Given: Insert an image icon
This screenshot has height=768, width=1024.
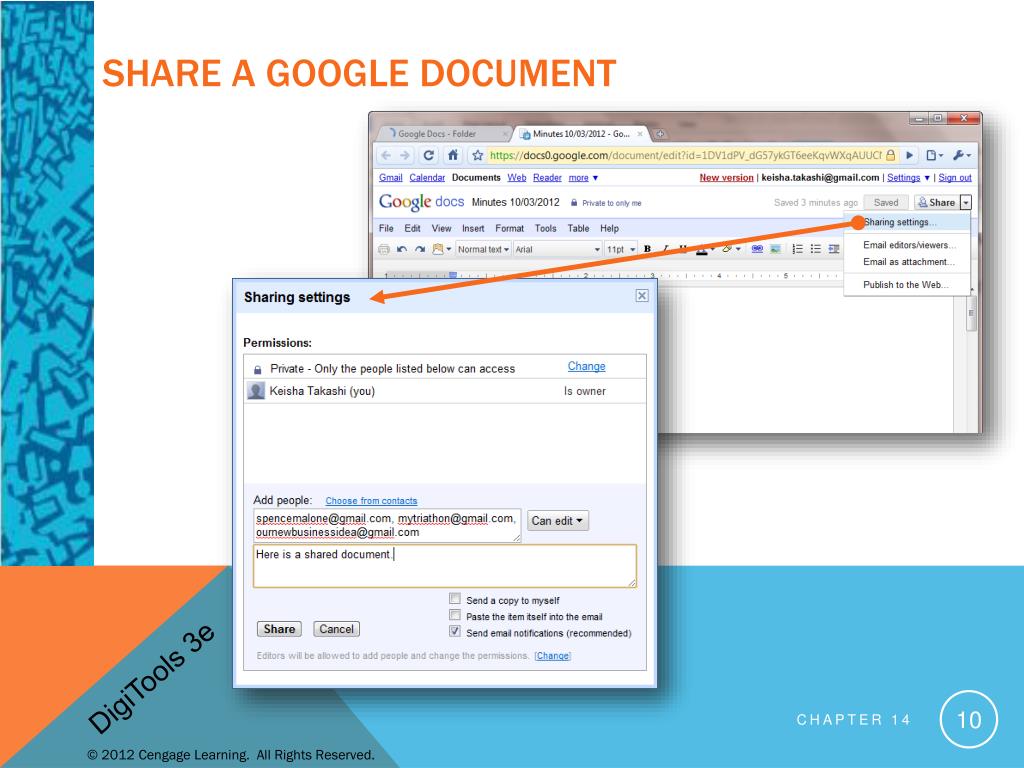Looking at the screenshot, I should click(775, 249).
